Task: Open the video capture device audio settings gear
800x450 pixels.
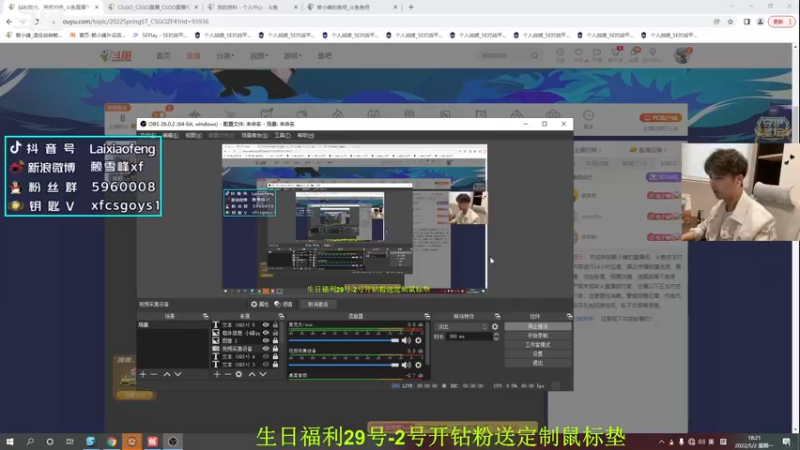Action: [418, 365]
